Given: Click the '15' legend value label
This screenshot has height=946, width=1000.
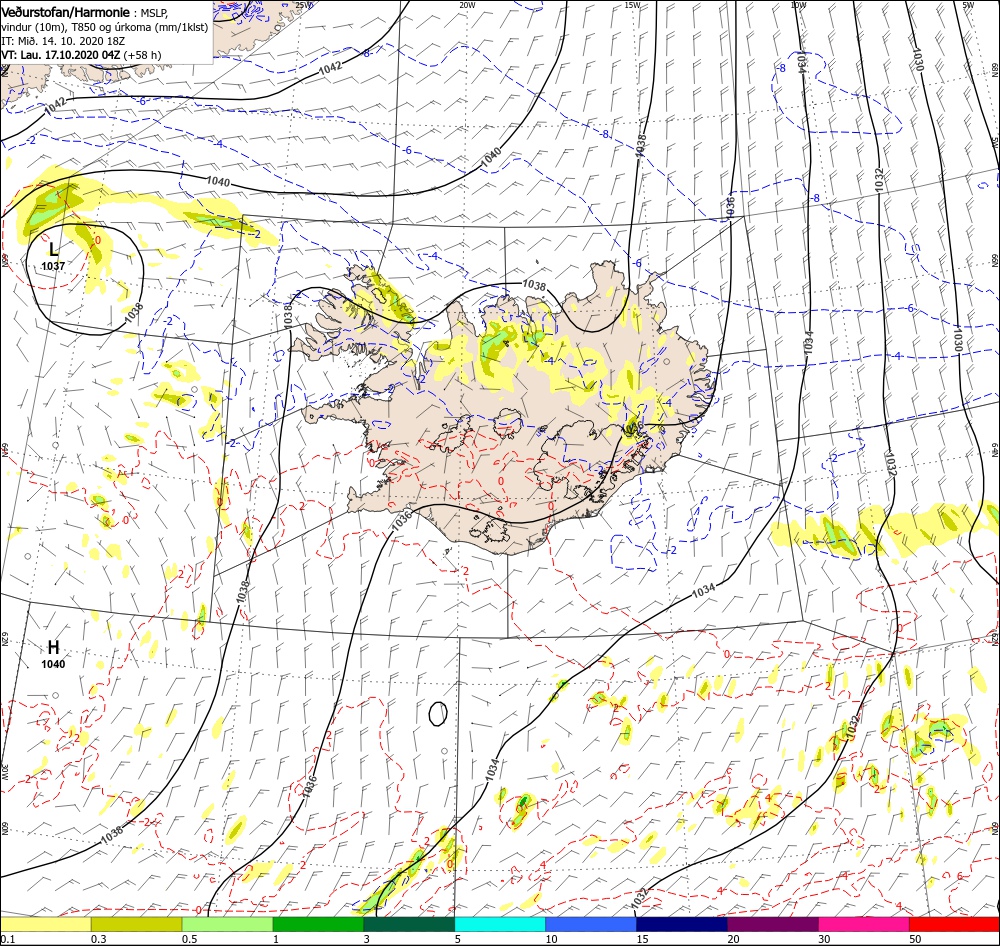Looking at the screenshot, I should click(642, 939).
